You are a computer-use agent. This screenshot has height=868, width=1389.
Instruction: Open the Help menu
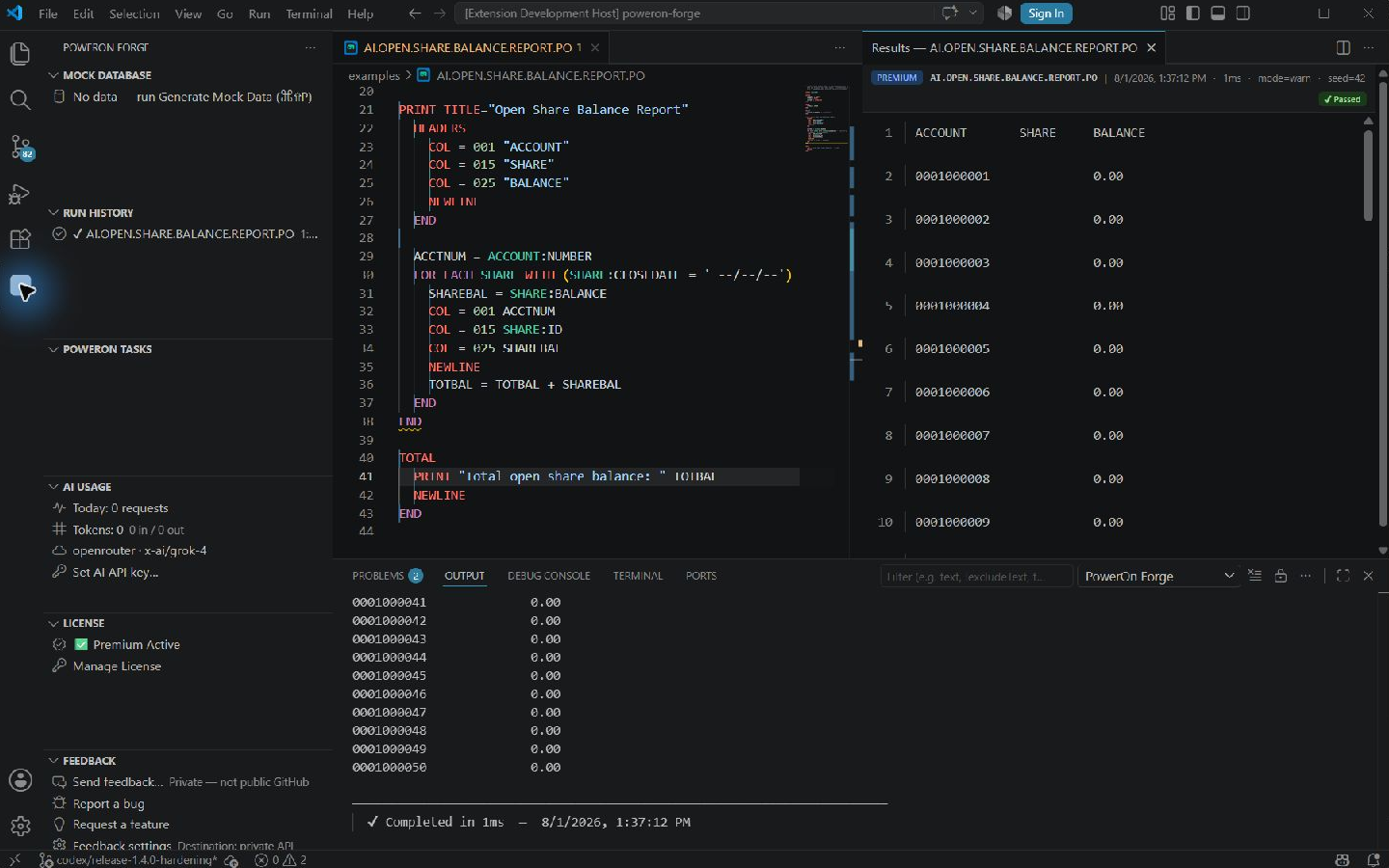(x=360, y=14)
